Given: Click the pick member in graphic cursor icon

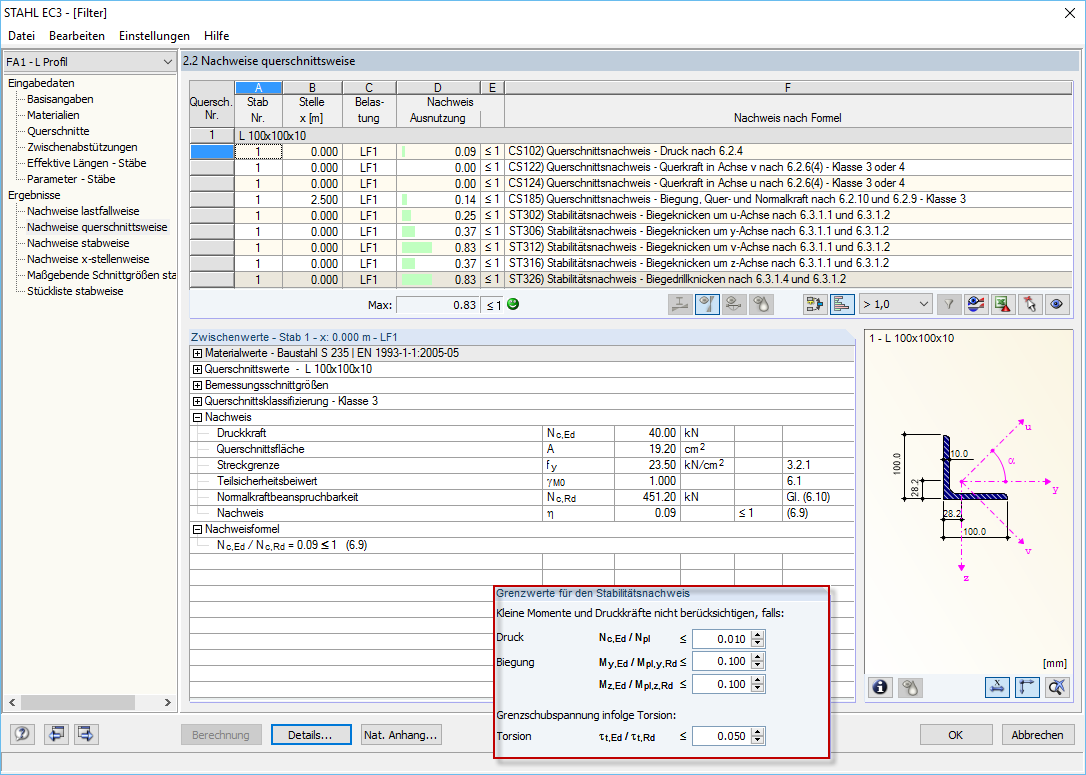Looking at the screenshot, I should point(1030,304).
